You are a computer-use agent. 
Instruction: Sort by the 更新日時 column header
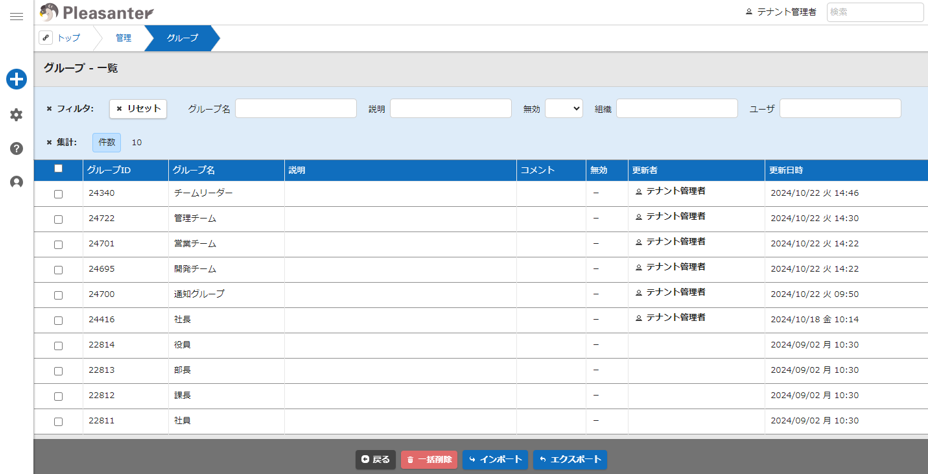click(x=785, y=170)
